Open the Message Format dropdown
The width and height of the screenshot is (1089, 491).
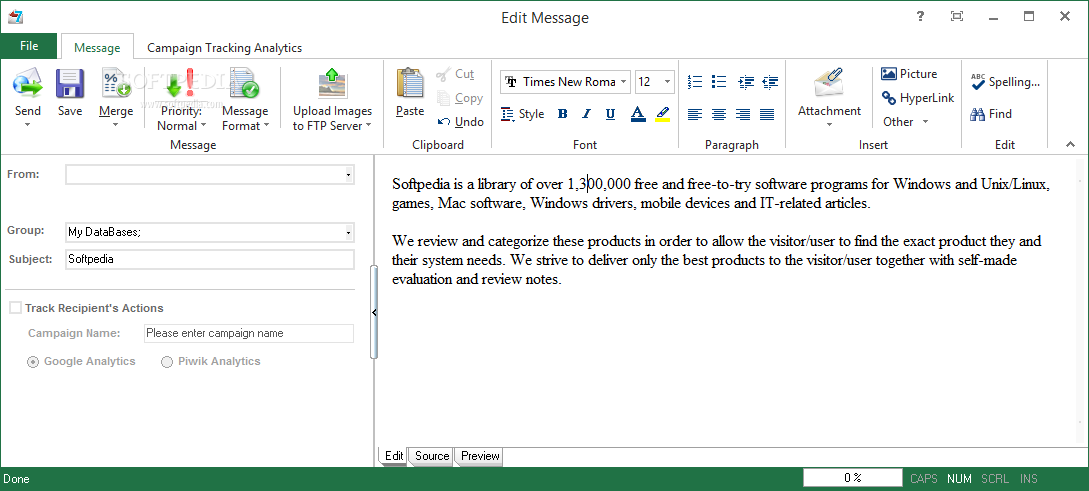[244, 119]
